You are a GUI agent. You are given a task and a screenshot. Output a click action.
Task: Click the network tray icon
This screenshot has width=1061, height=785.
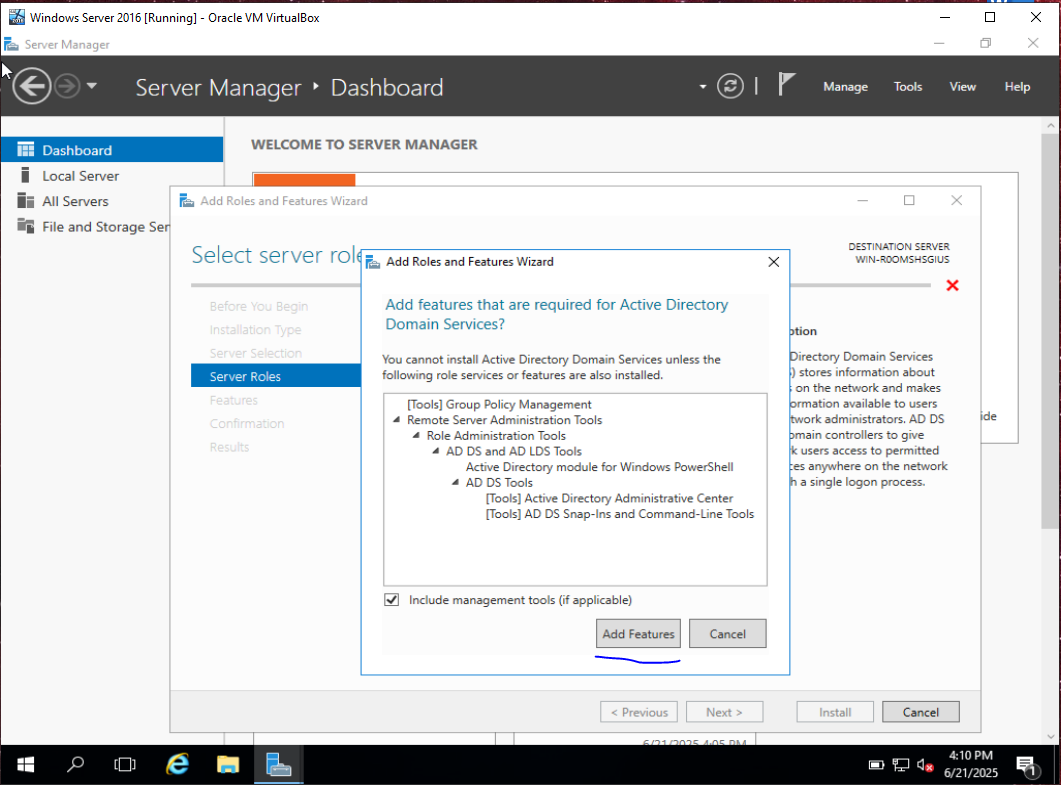coord(901,765)
